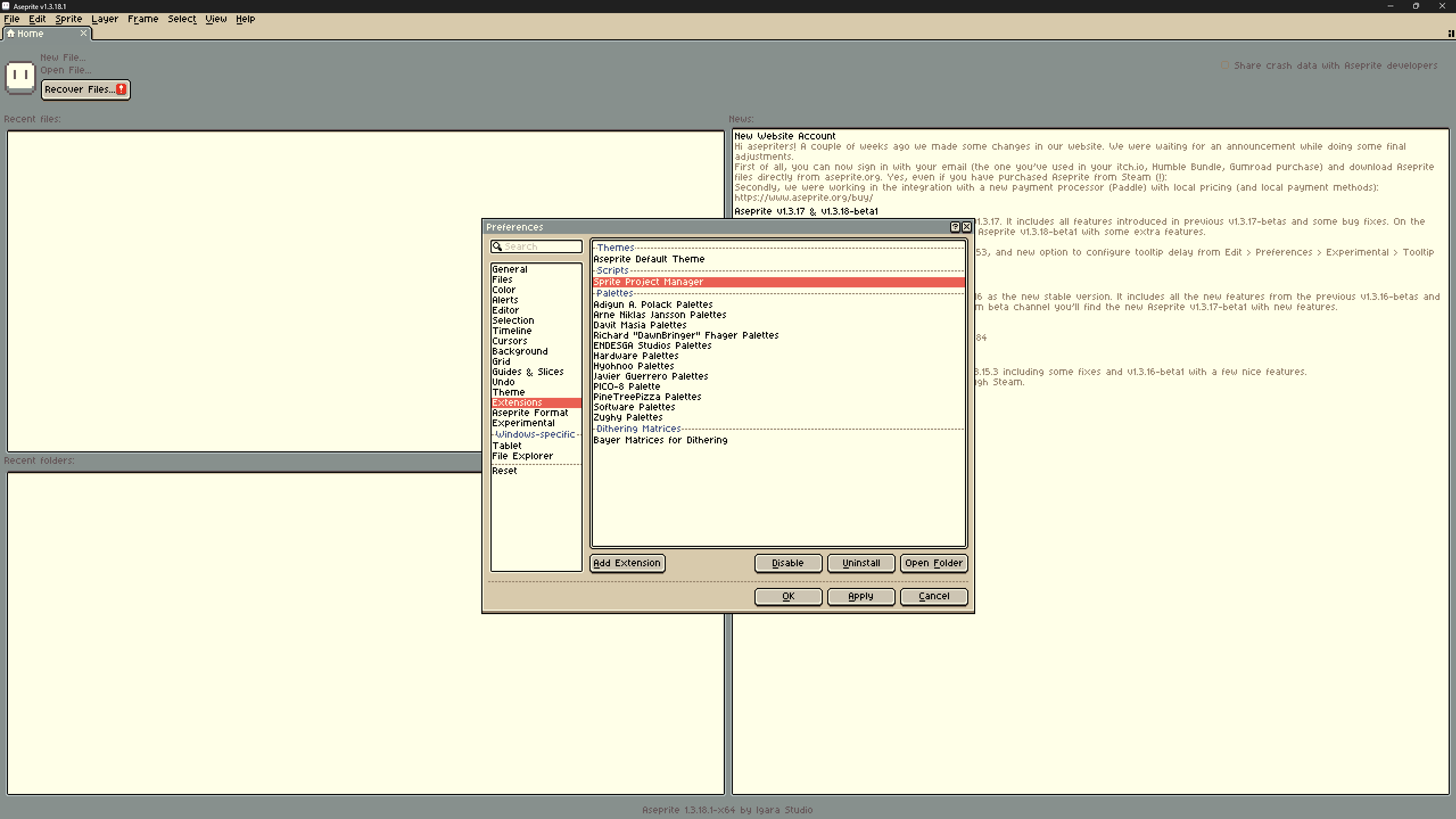Select Sprite Project Manager script extension
This screenshot has width=1456, height=819.
778,282
